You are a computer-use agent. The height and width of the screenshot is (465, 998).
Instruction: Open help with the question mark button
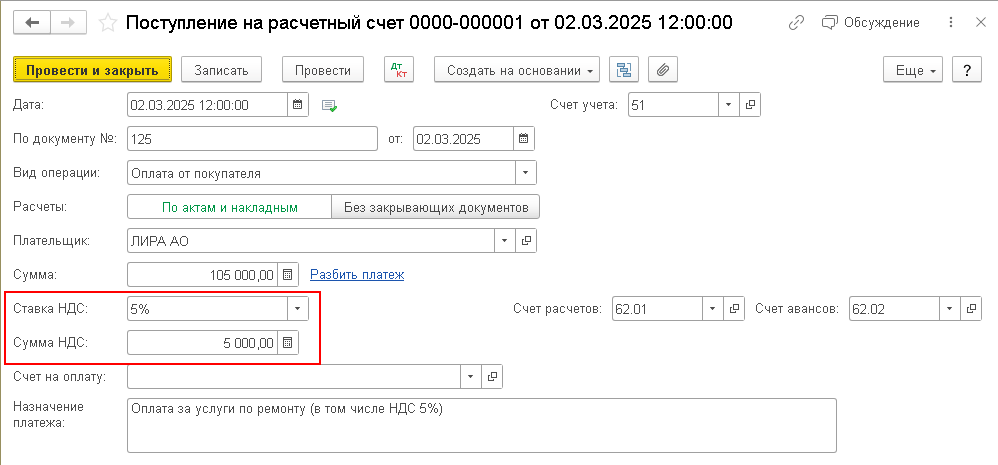pyautogui.click(x=967, y=70)
